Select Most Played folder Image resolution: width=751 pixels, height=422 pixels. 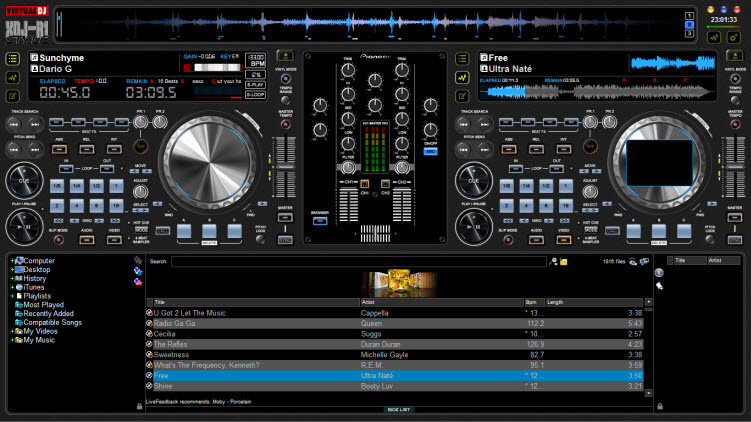click(x=43, y=305)
